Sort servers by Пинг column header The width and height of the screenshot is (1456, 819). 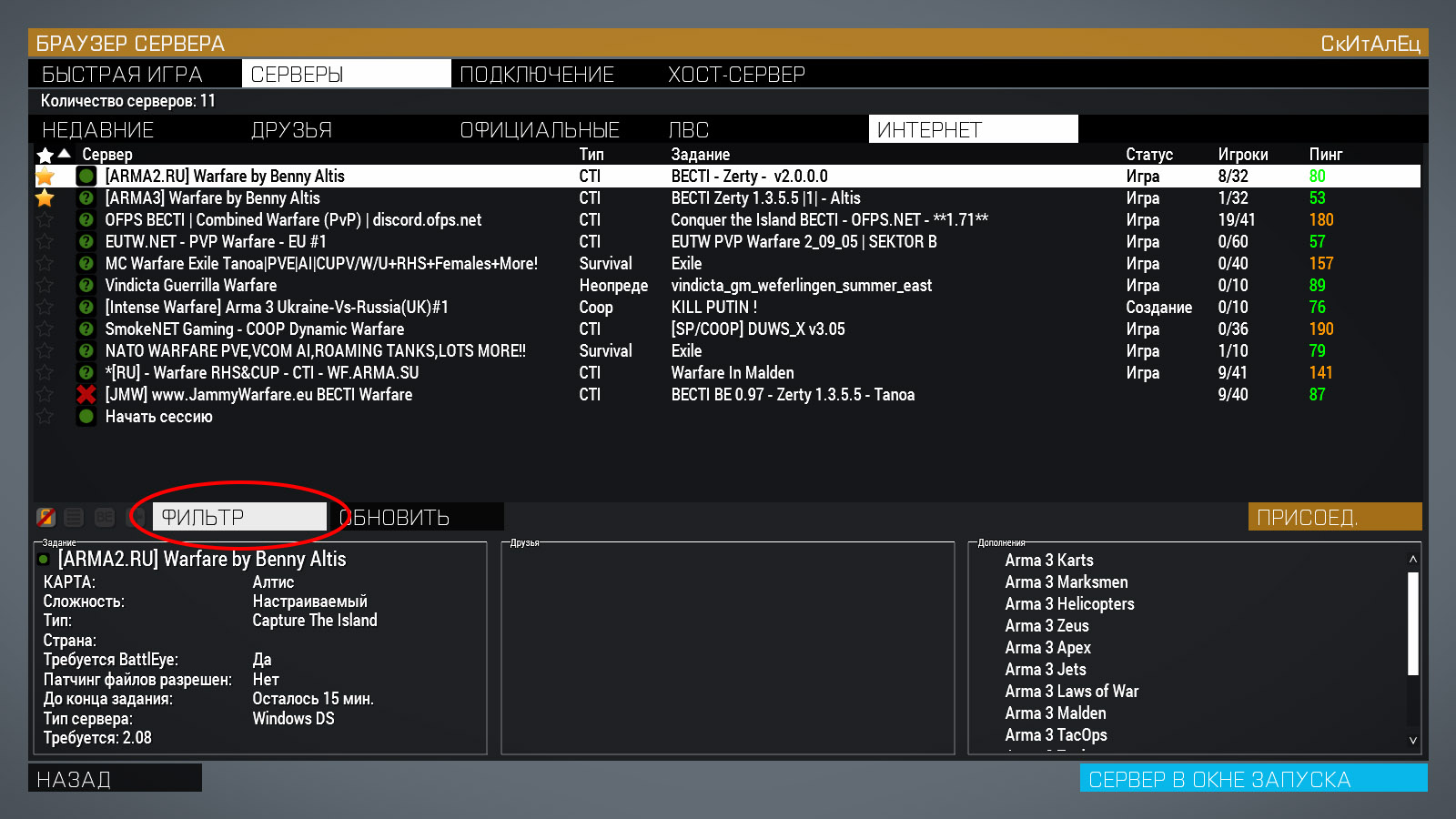1326,155
